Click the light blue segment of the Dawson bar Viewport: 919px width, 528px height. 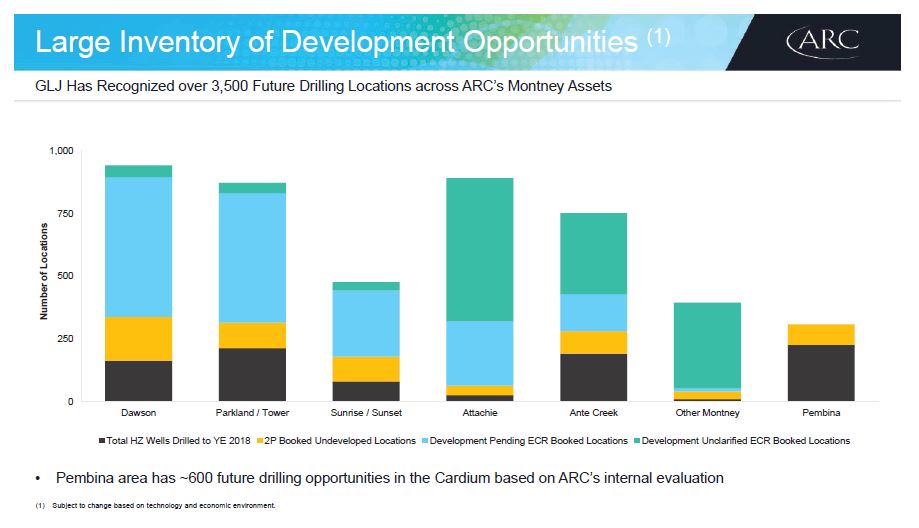click(x=138, y=247)
